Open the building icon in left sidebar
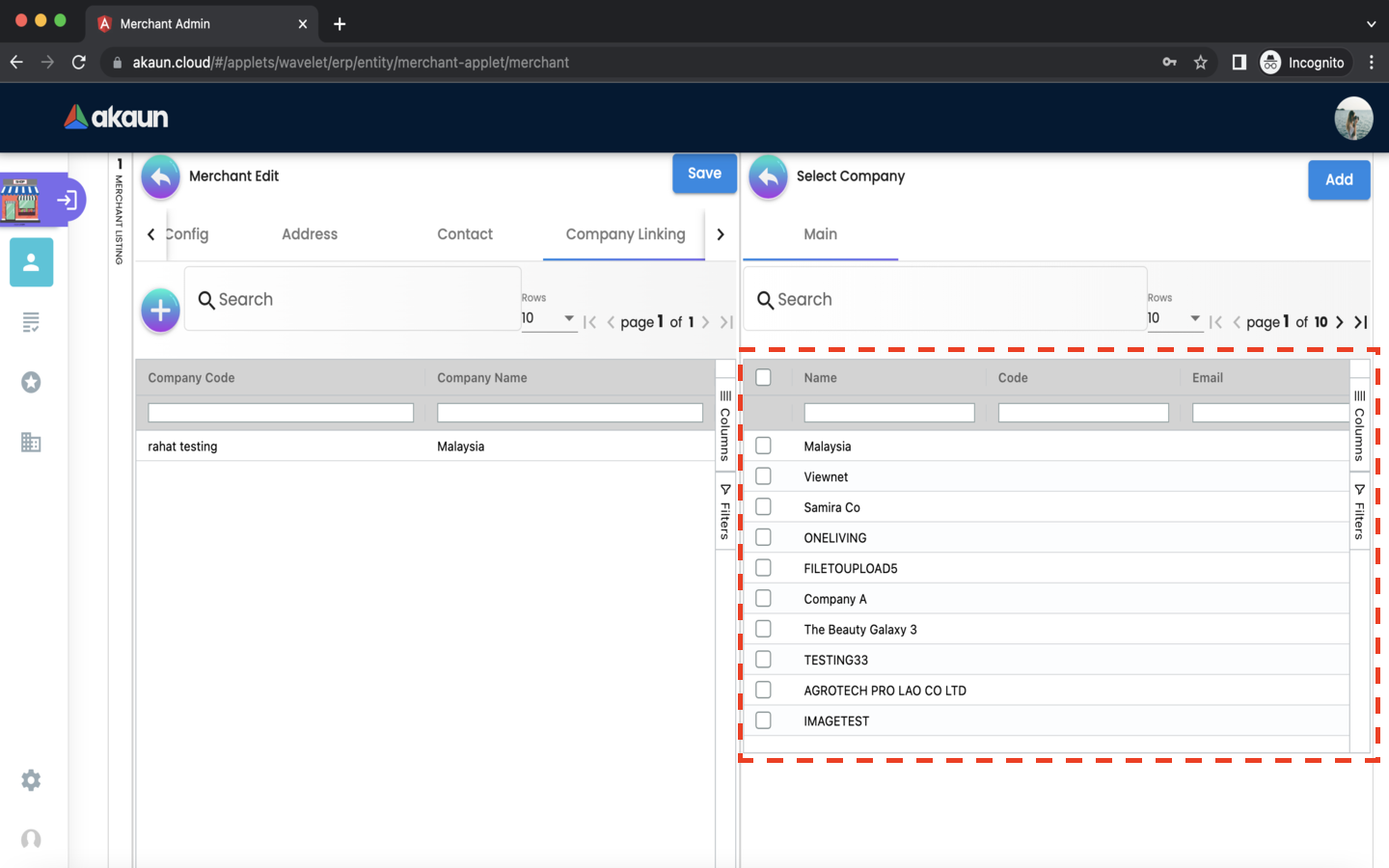The height and width of the screenshot is (868, 1389). (x=31, y=443)
